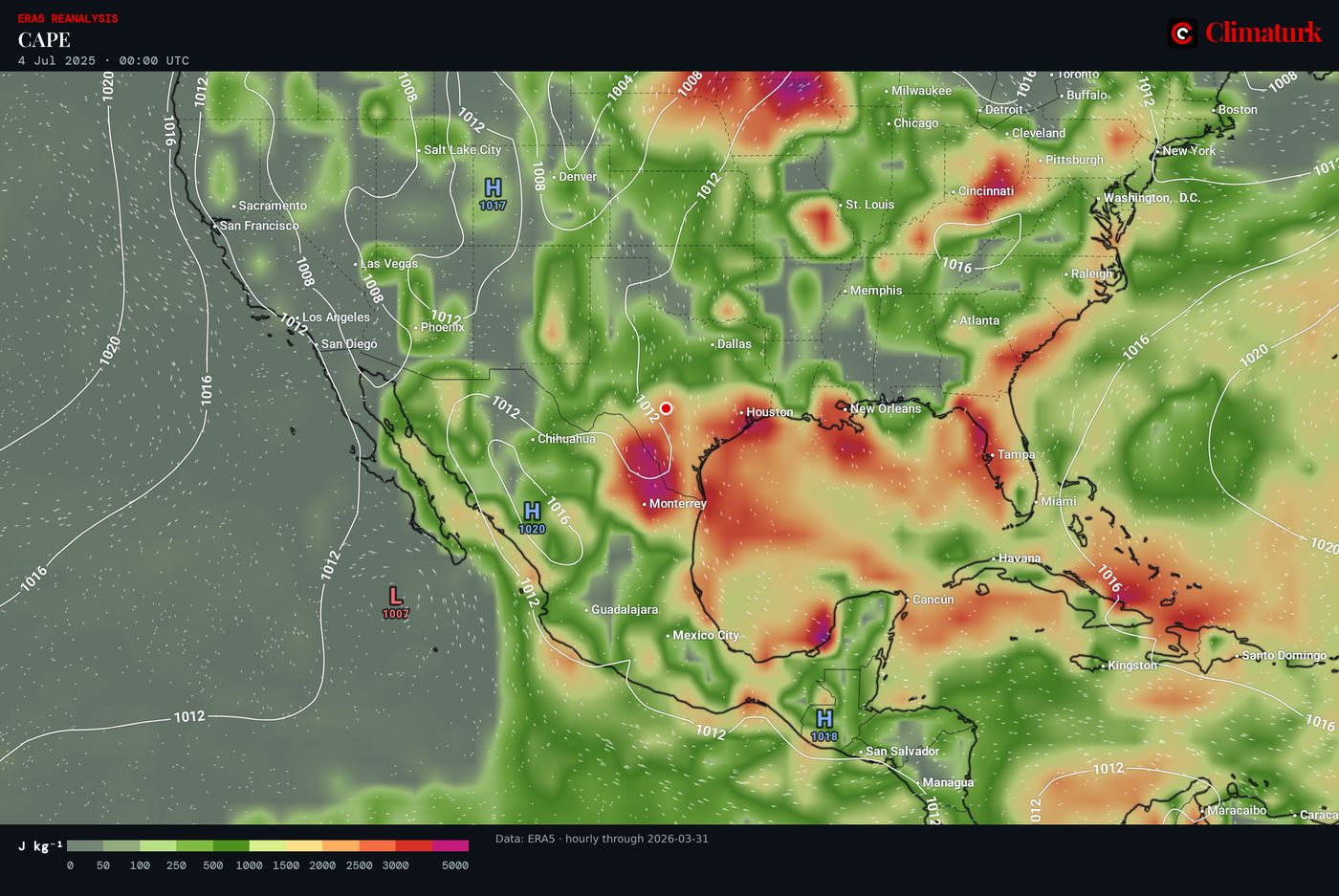
Task: Select the L 1007 low-pressure marker
Action: (396, 601)
